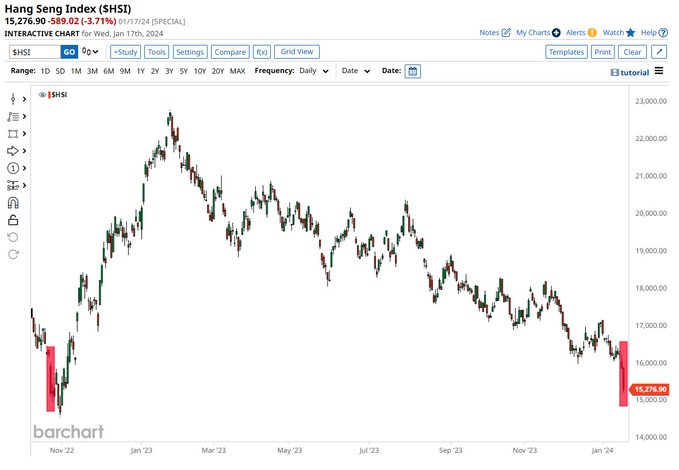Open the chart type bar-style dropdown
Image resolution: width=679 pixels, height=470 pixels.
click(91, 52)
